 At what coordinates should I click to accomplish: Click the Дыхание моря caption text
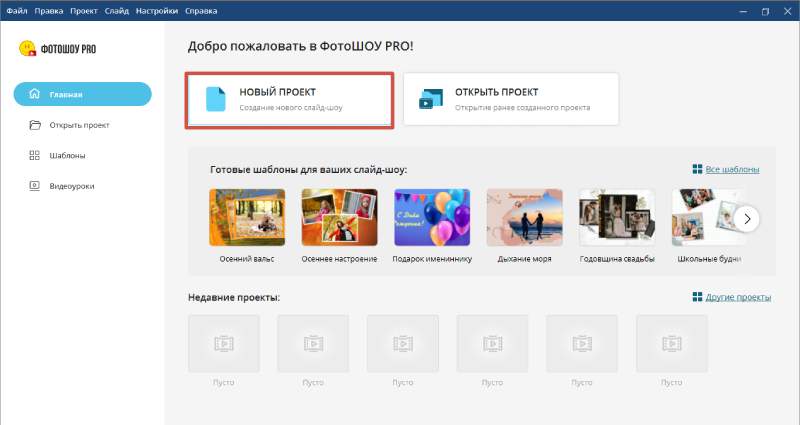(524, 259)
